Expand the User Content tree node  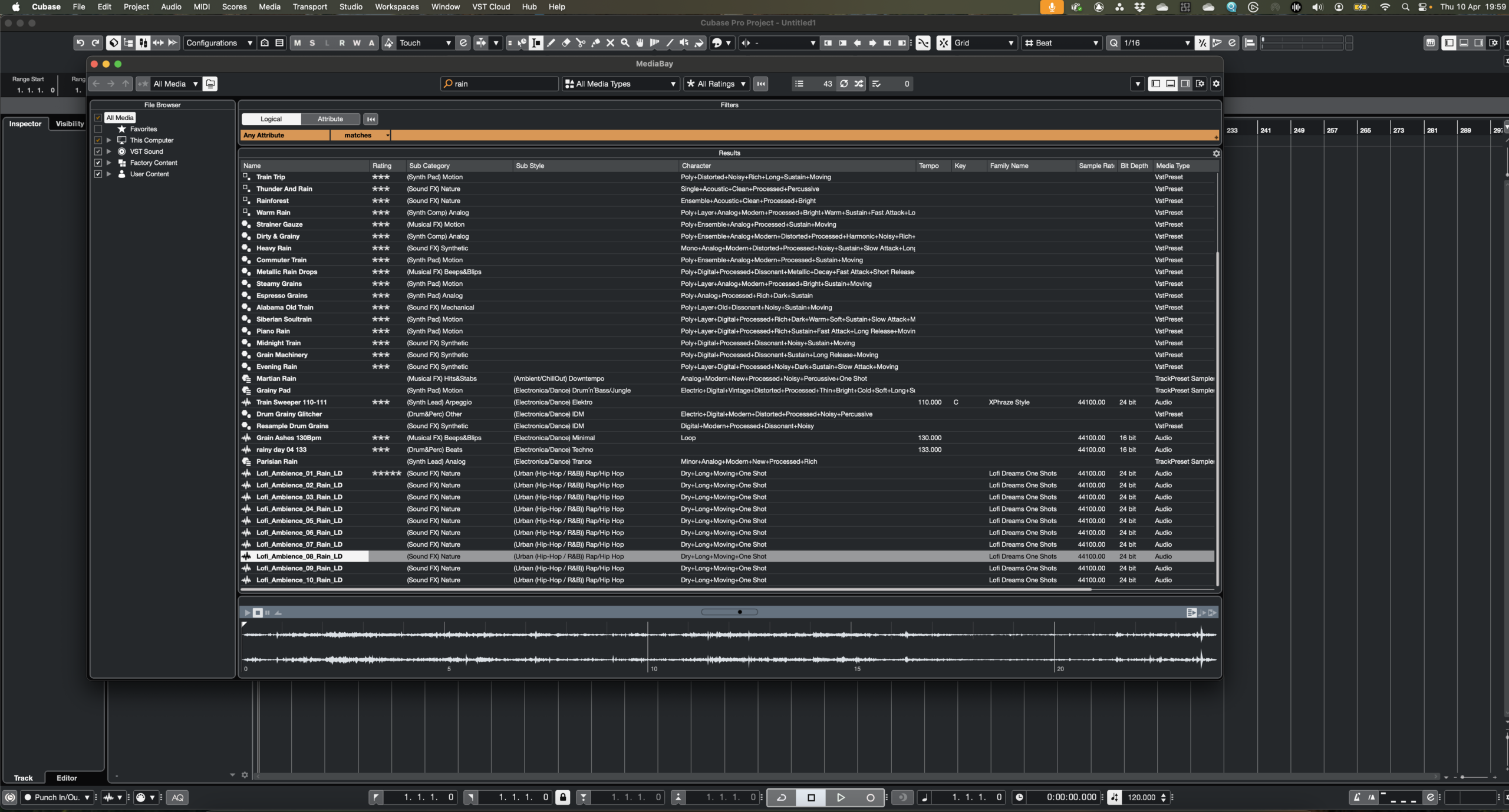click(x=109, y=174)
